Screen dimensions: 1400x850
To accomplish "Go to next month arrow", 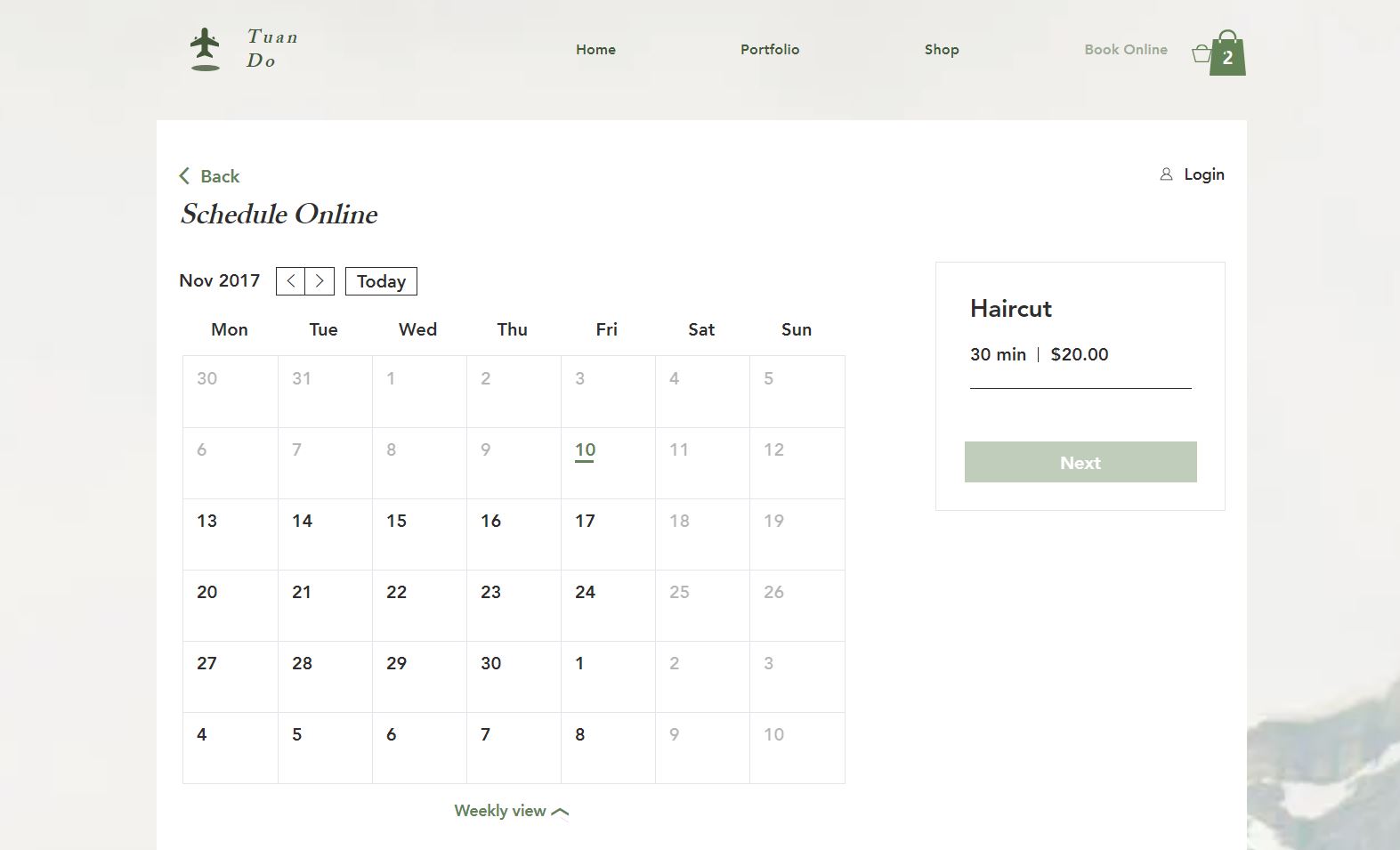I will pyautogui.click(x=320, y=281).
